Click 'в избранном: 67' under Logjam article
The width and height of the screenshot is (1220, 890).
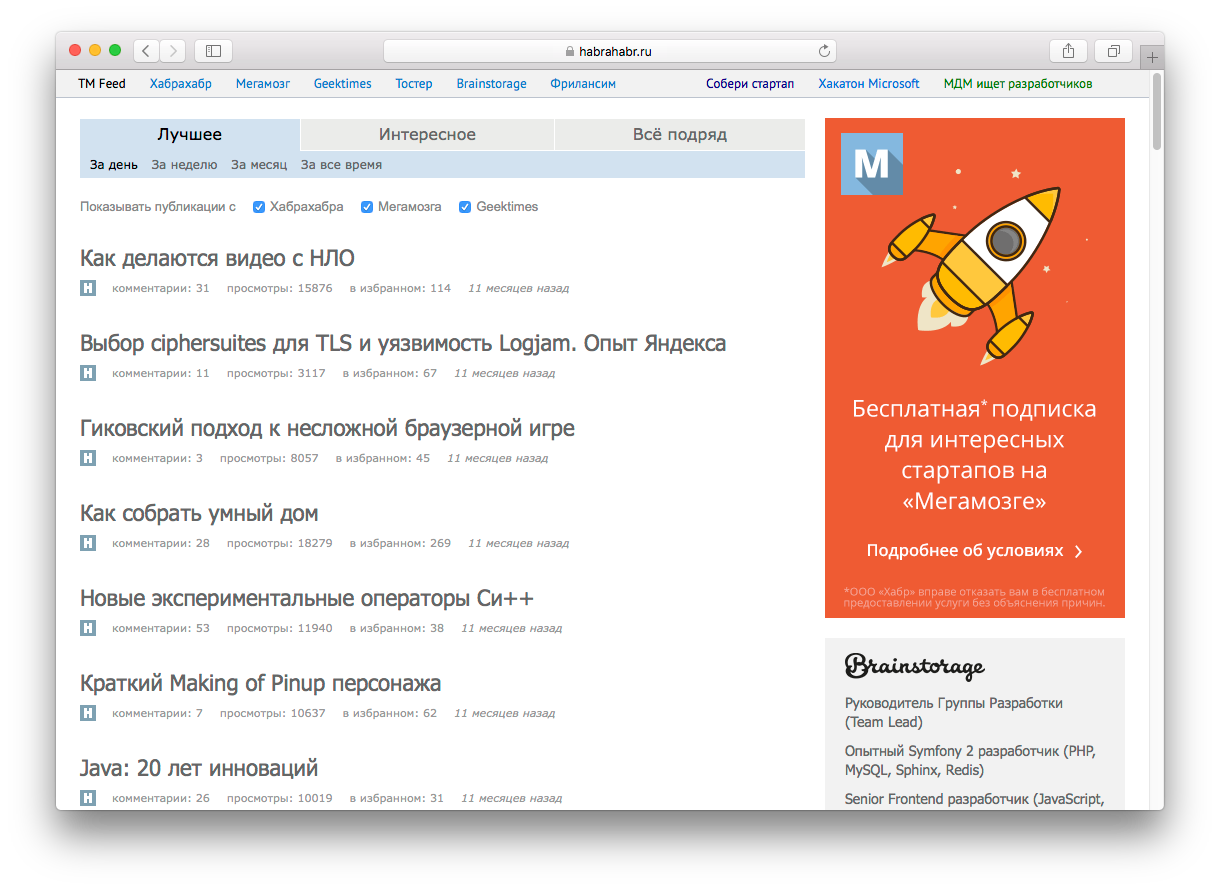(x=390, y=373)
